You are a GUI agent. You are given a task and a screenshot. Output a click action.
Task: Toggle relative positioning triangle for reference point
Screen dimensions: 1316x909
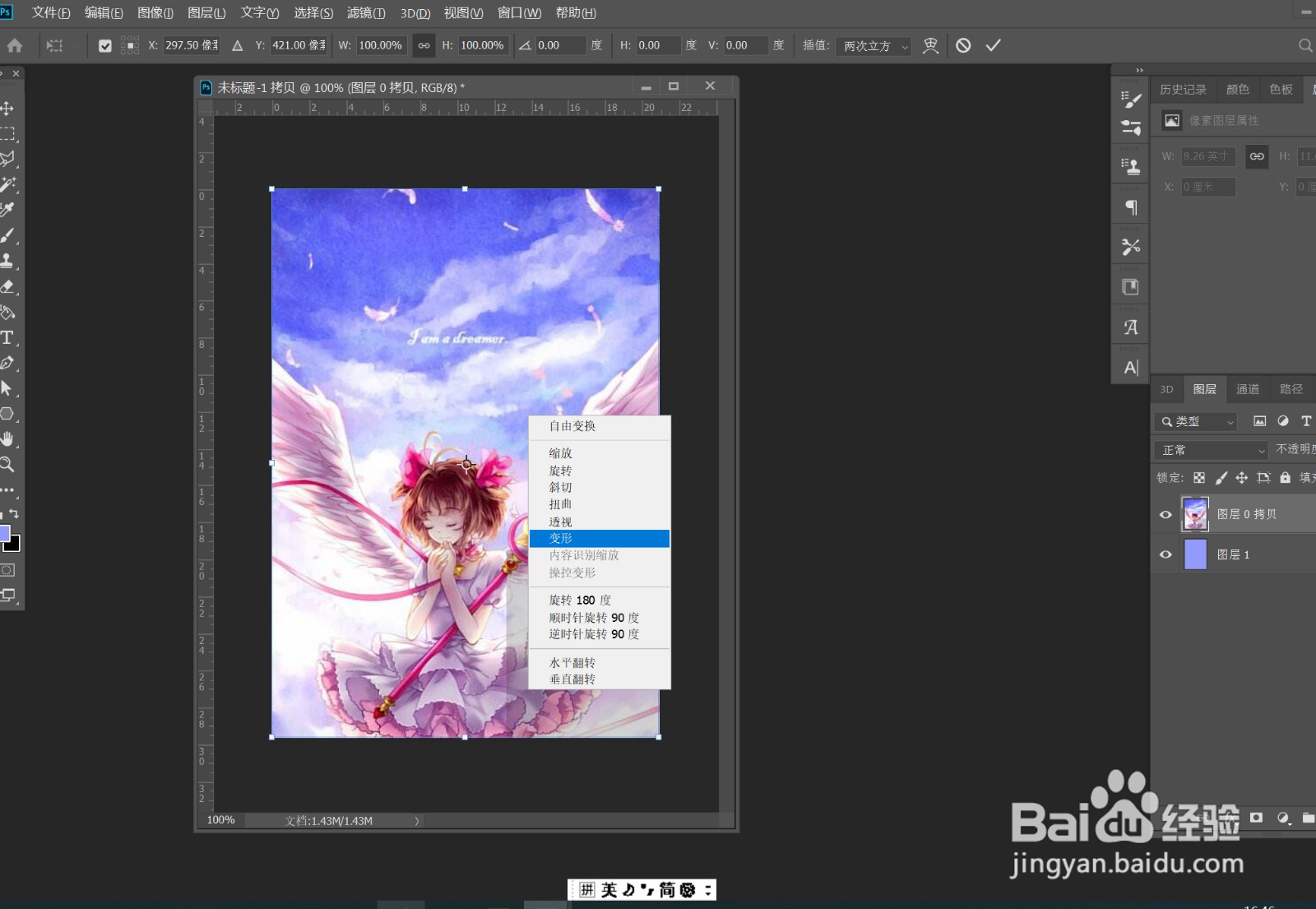click(x=237, y=45)
